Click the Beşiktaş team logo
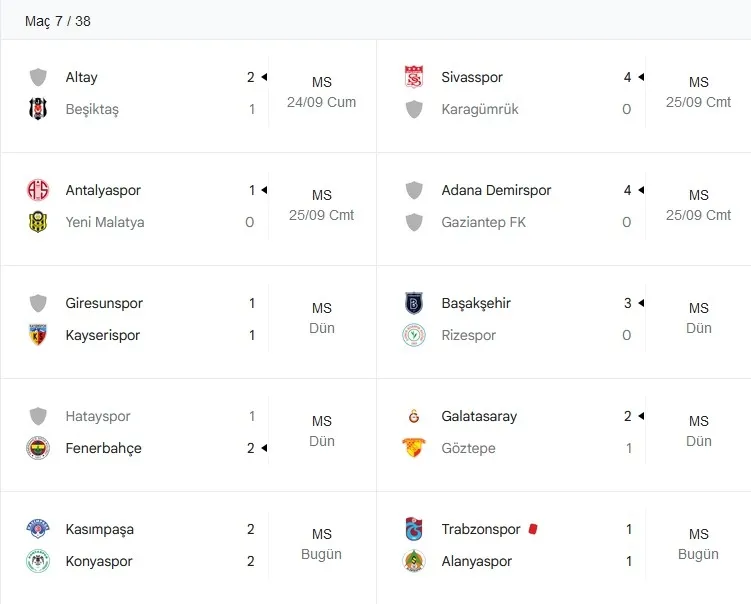 click(38, 109)
